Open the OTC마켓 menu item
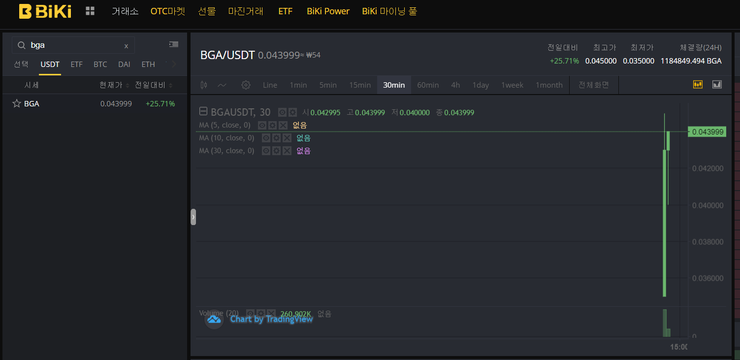Screen dimensions: 740x360 pos(168,11)
